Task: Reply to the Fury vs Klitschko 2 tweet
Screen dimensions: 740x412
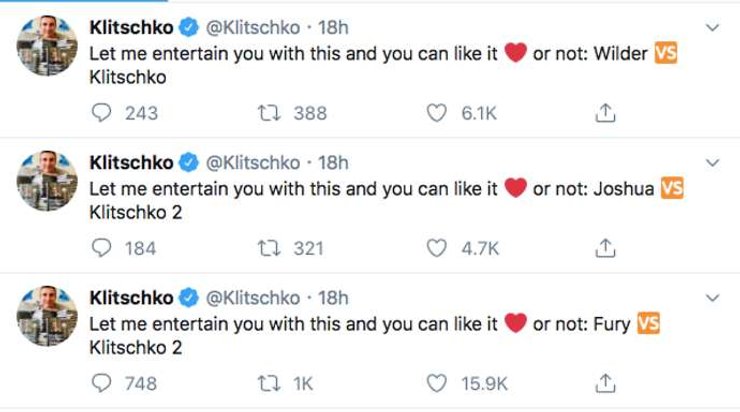Action: pos(100,383)
